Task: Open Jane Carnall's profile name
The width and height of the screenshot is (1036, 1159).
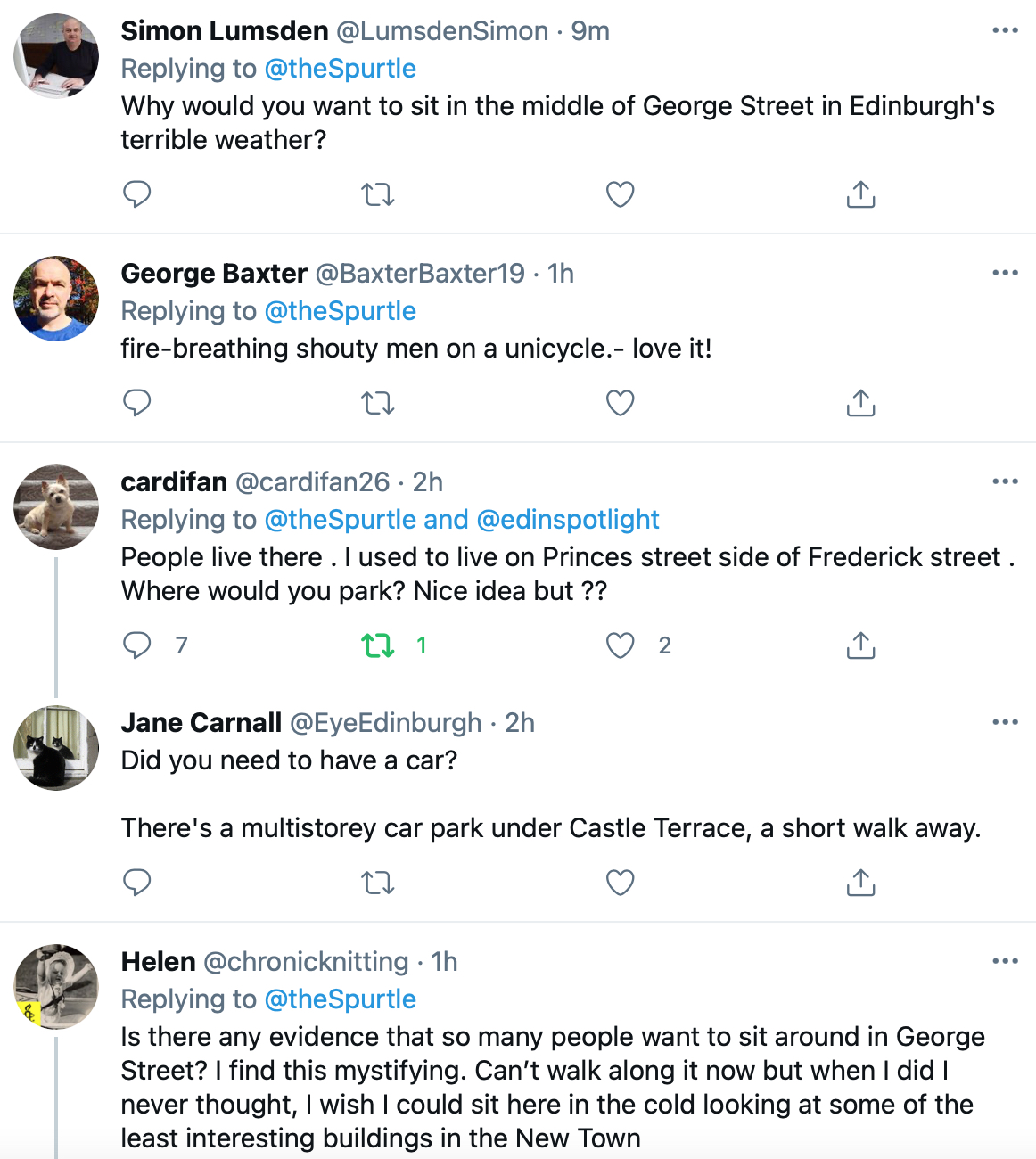Action: [x=201, y=722]
